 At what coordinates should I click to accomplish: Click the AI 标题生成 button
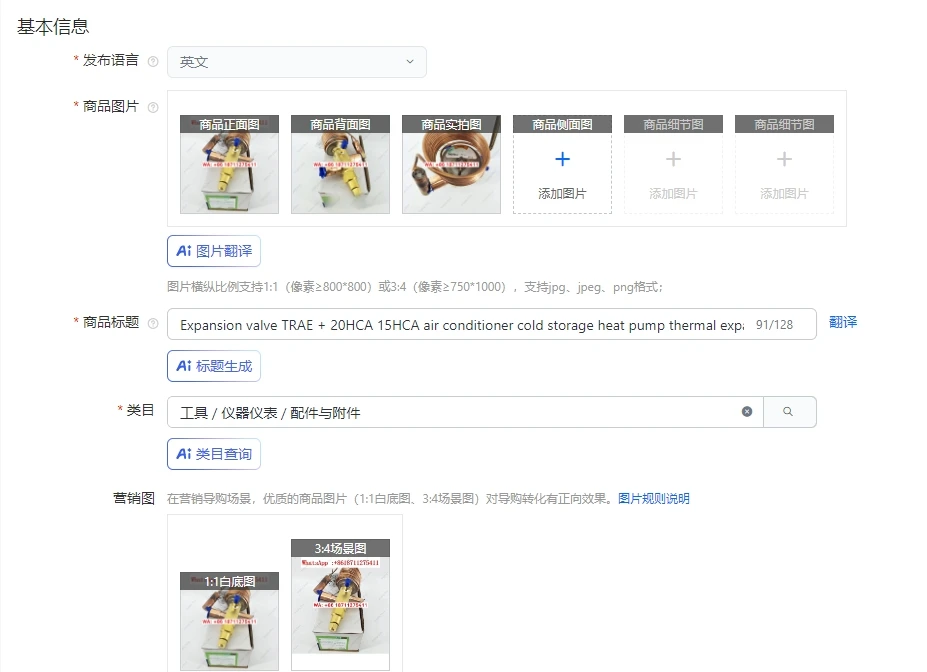pyautogui.click(x=214, y=366)
